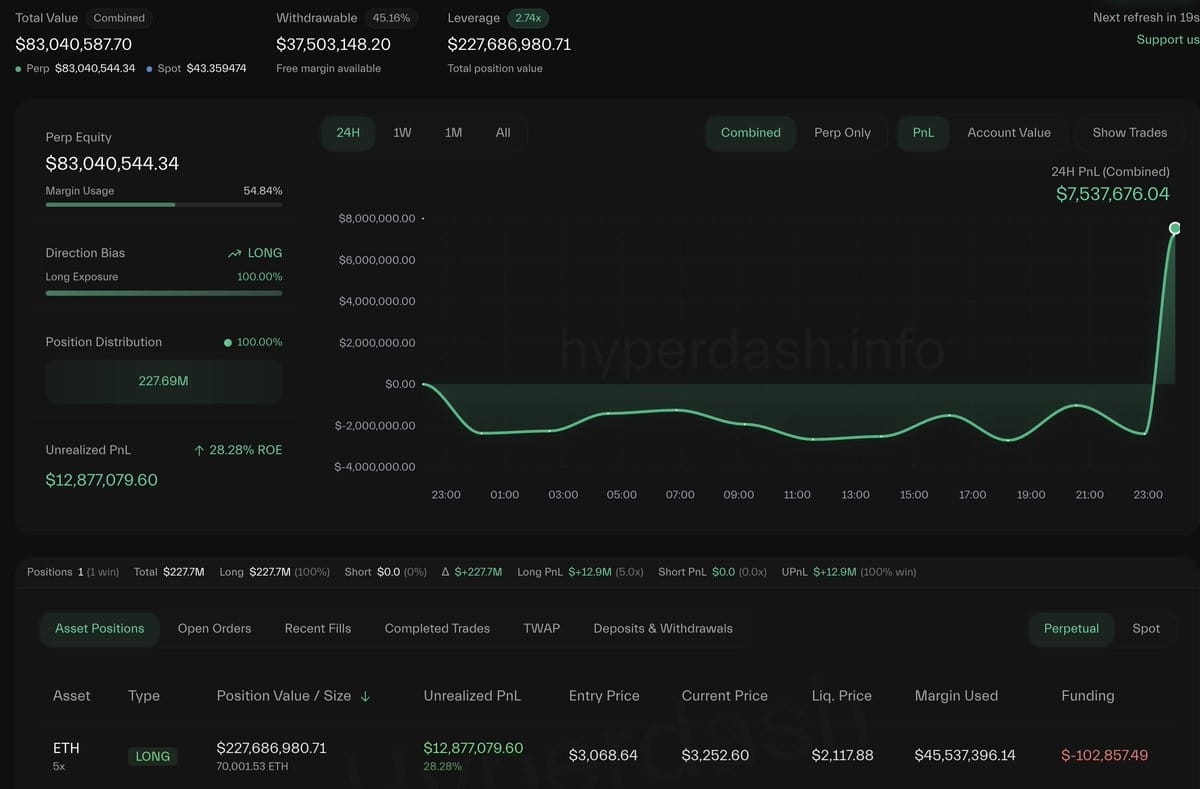This screenshot has width=1200, height=789.
Task: Switch chart to Account Value mode
Action: [1008, 133]
